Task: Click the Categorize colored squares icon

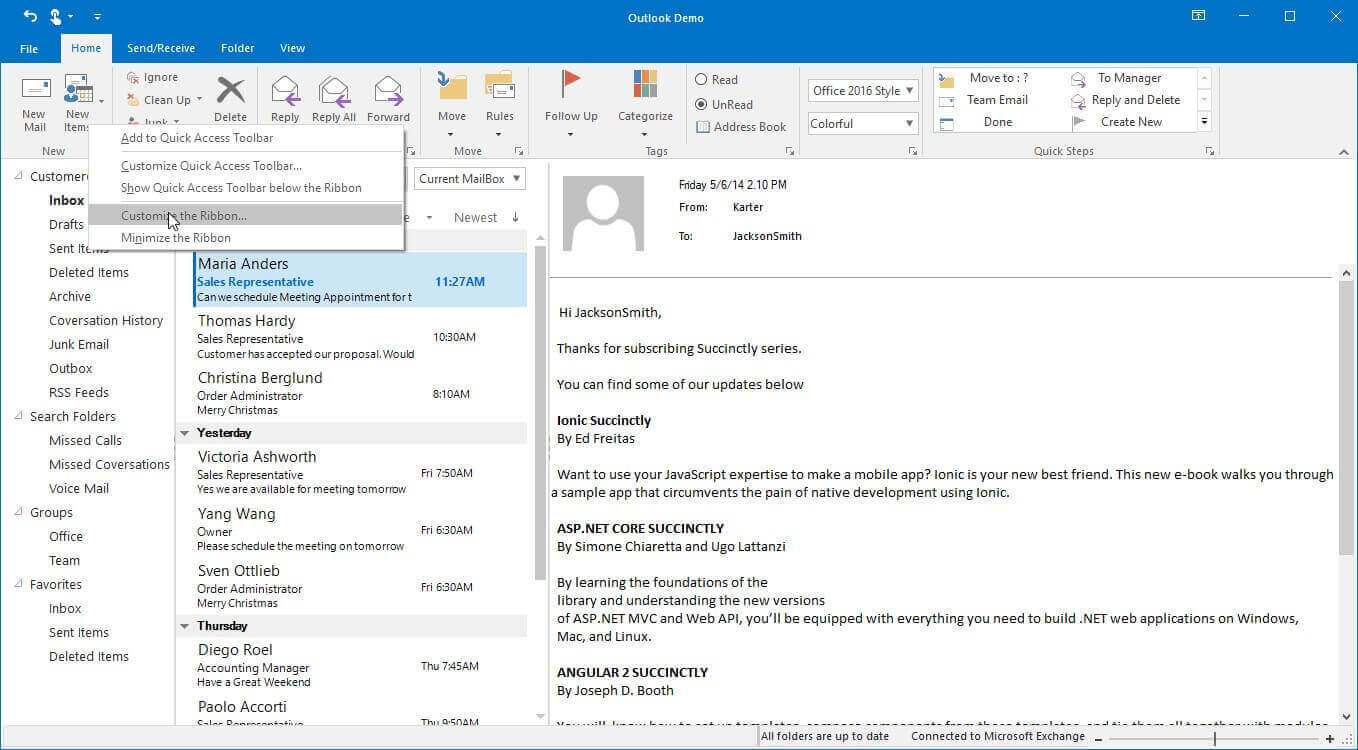Action: tap(645, 84)
